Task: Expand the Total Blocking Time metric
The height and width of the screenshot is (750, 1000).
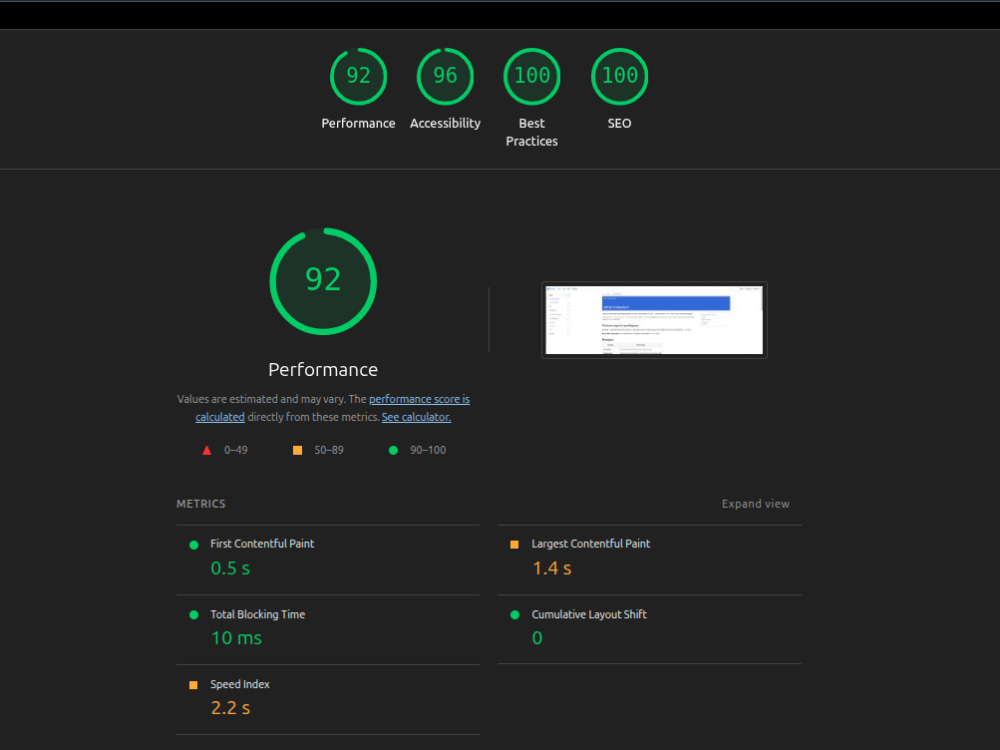Action: pyautogui.click(x=328, y=630)
